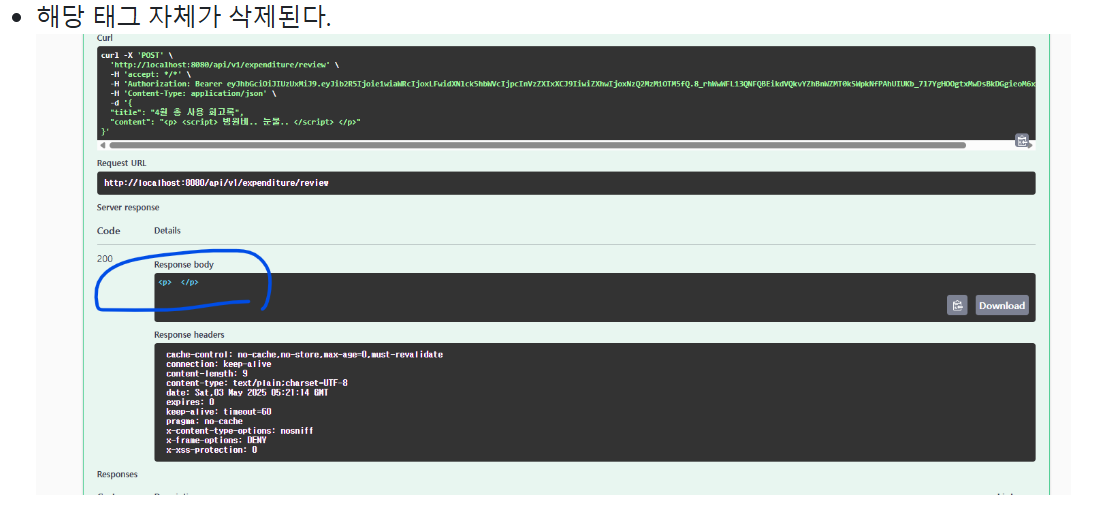Click "expires: 0" header line
The width and height of the screenshot is (1095, 510).
point(190,402)
